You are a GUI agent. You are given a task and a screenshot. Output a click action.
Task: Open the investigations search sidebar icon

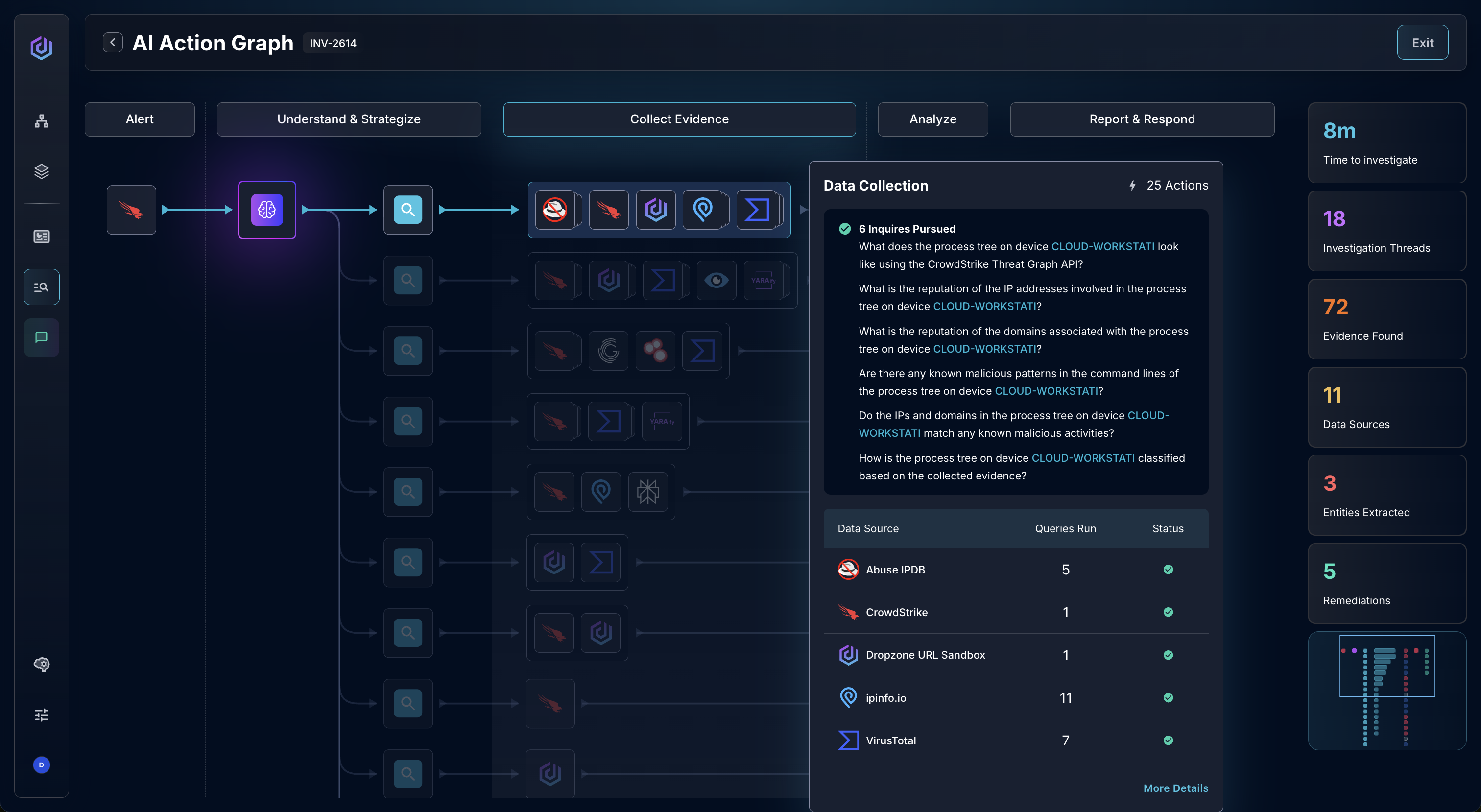(x=42, y=287)
